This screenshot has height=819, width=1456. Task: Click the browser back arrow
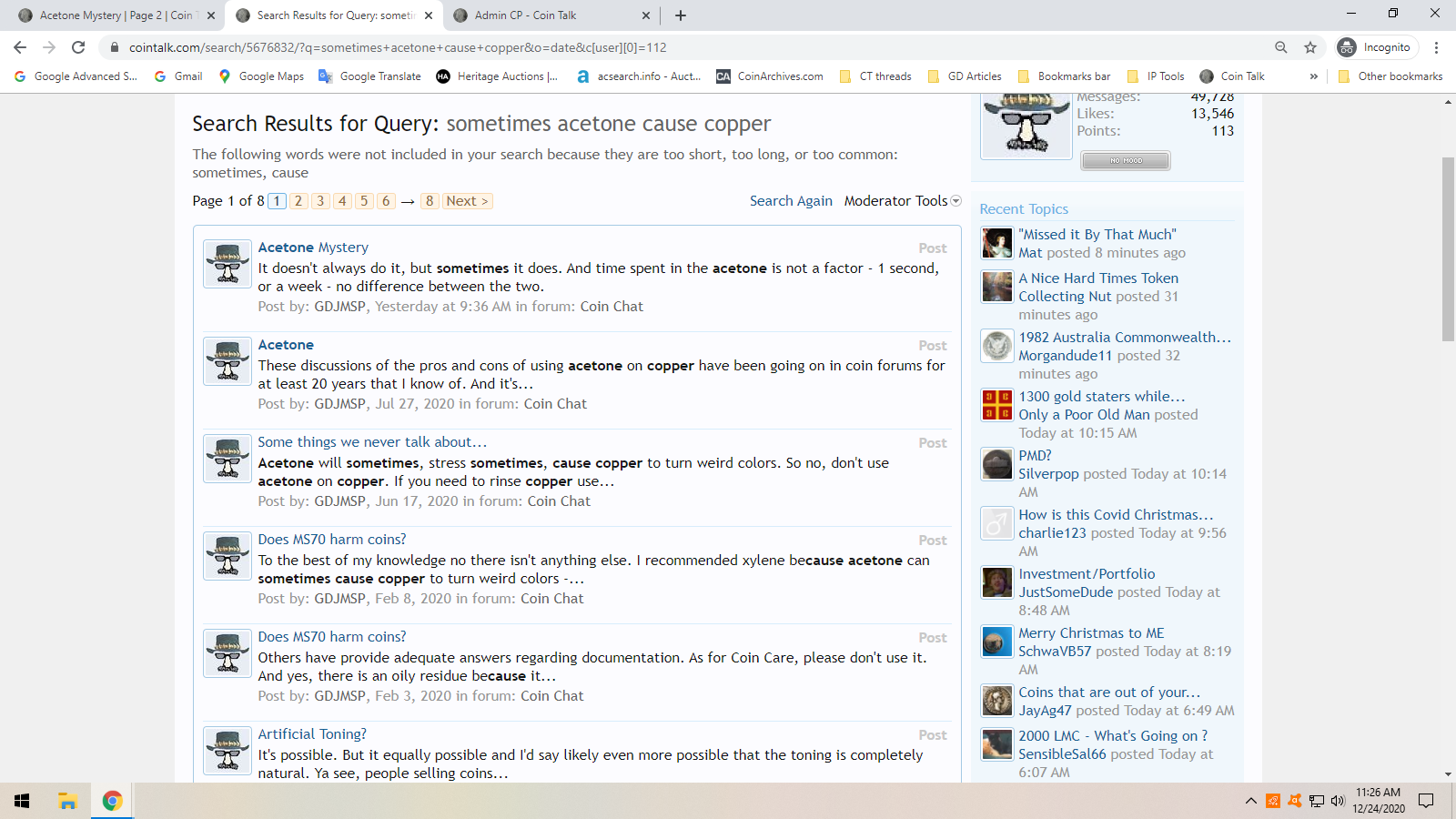coord(20,47)
